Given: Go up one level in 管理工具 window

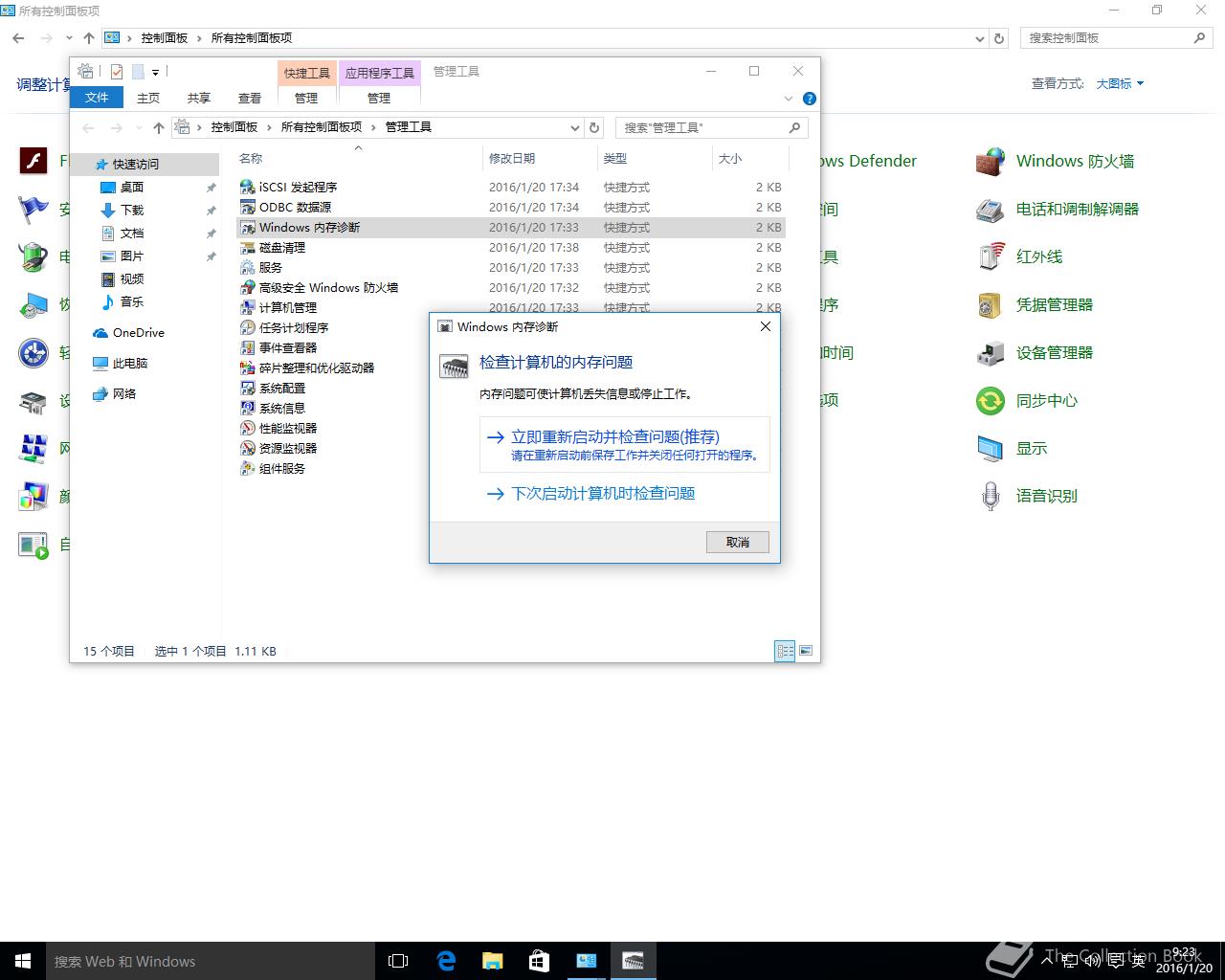Looking at the screenshot, I should tap(159, 127).
